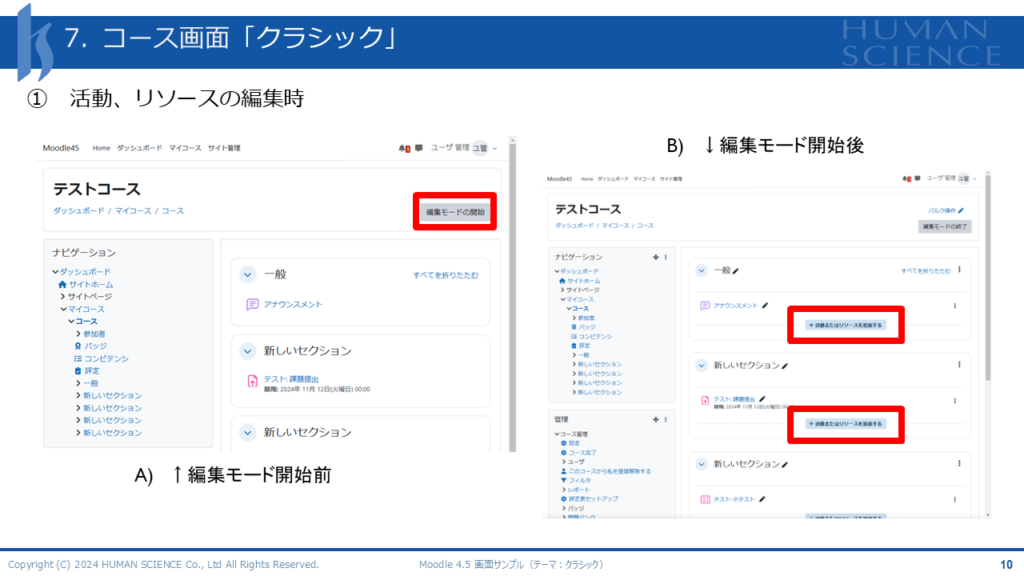The width and height of the screenshot is (1024, 576).
Task: Click the Moodle45 site name in screenshot A
Action: 61,148
